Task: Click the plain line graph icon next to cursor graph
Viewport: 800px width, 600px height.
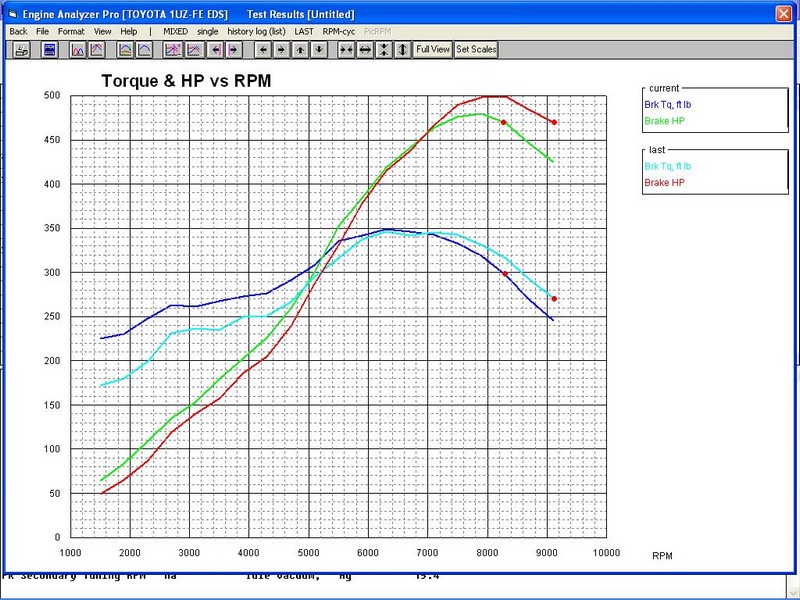Action: click(x=193, y=49)
